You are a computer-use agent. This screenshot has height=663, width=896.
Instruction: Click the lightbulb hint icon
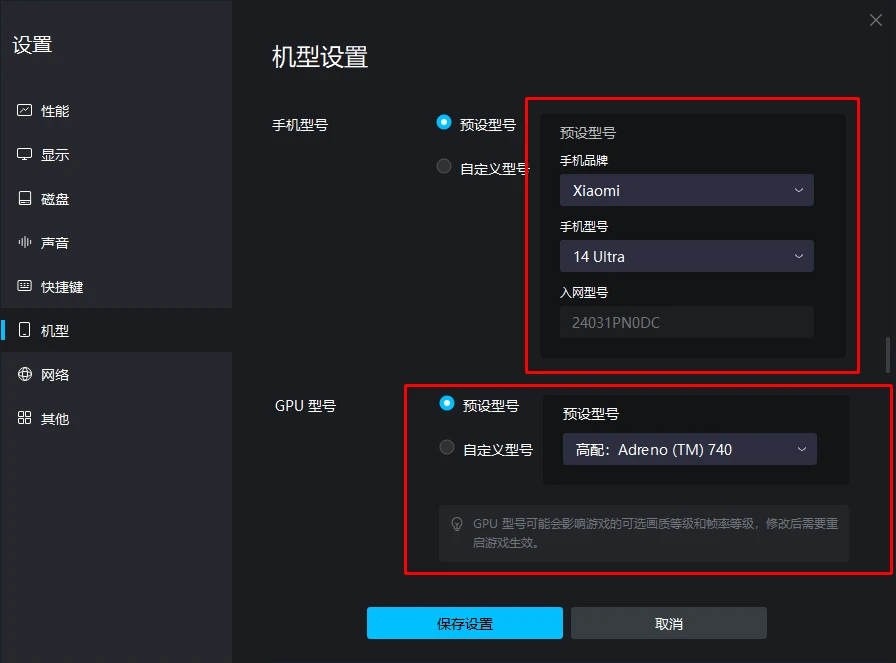pos(457,524)
